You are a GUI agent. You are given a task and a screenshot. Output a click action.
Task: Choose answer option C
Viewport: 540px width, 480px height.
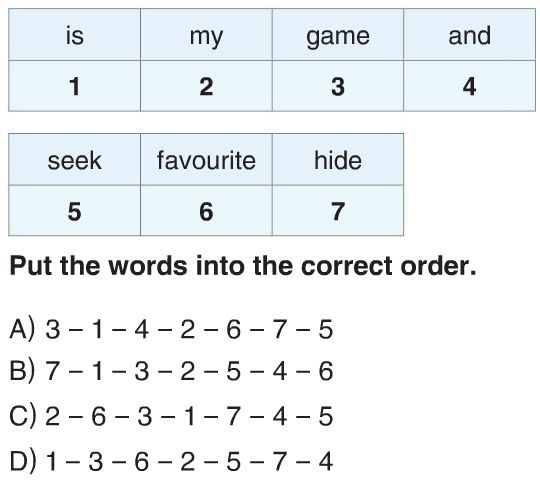click(171, 416)
